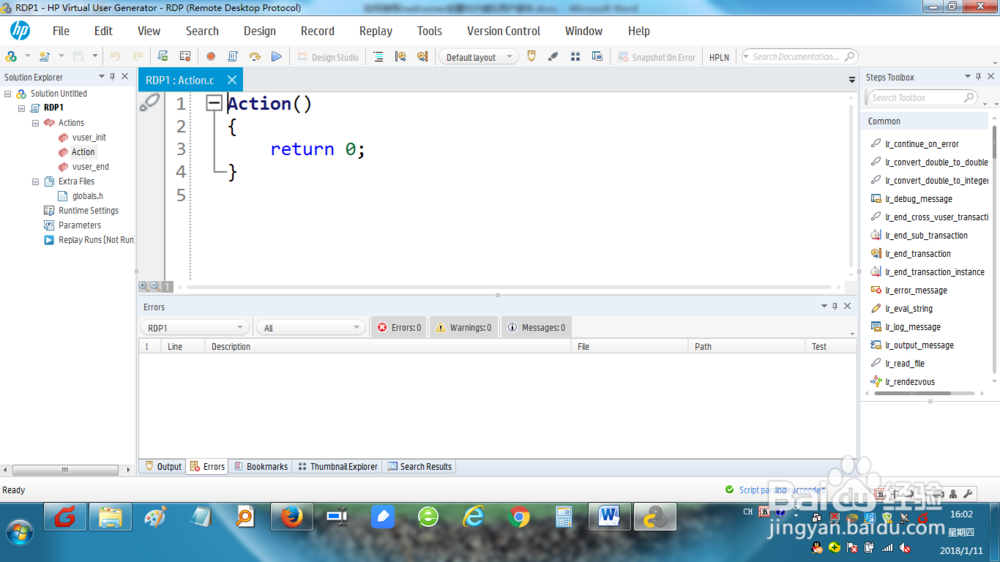
Task: Click the indent lines toolbar icon
Action: [378, 57]
